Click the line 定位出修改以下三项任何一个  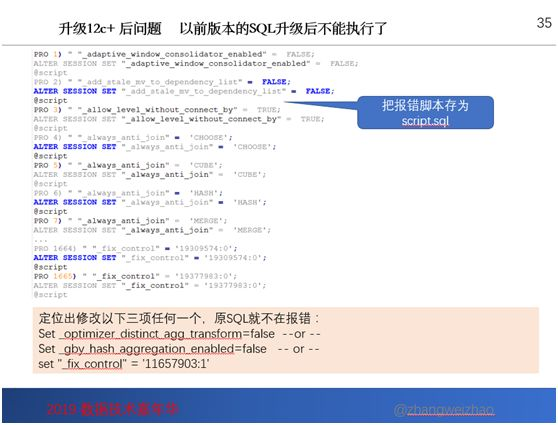click(179, 318)
